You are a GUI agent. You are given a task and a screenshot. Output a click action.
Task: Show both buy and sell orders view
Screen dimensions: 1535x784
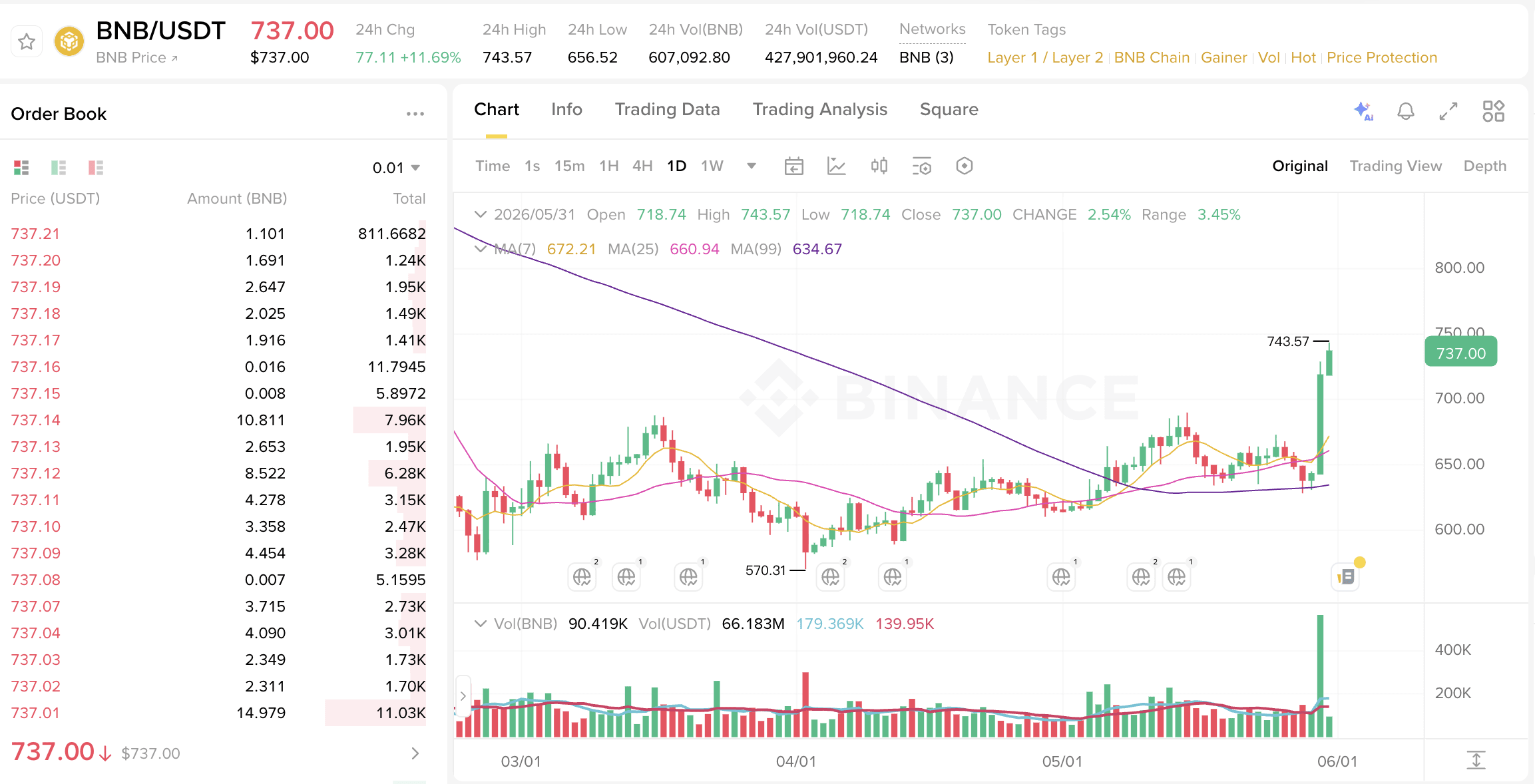tap(21, 167)
